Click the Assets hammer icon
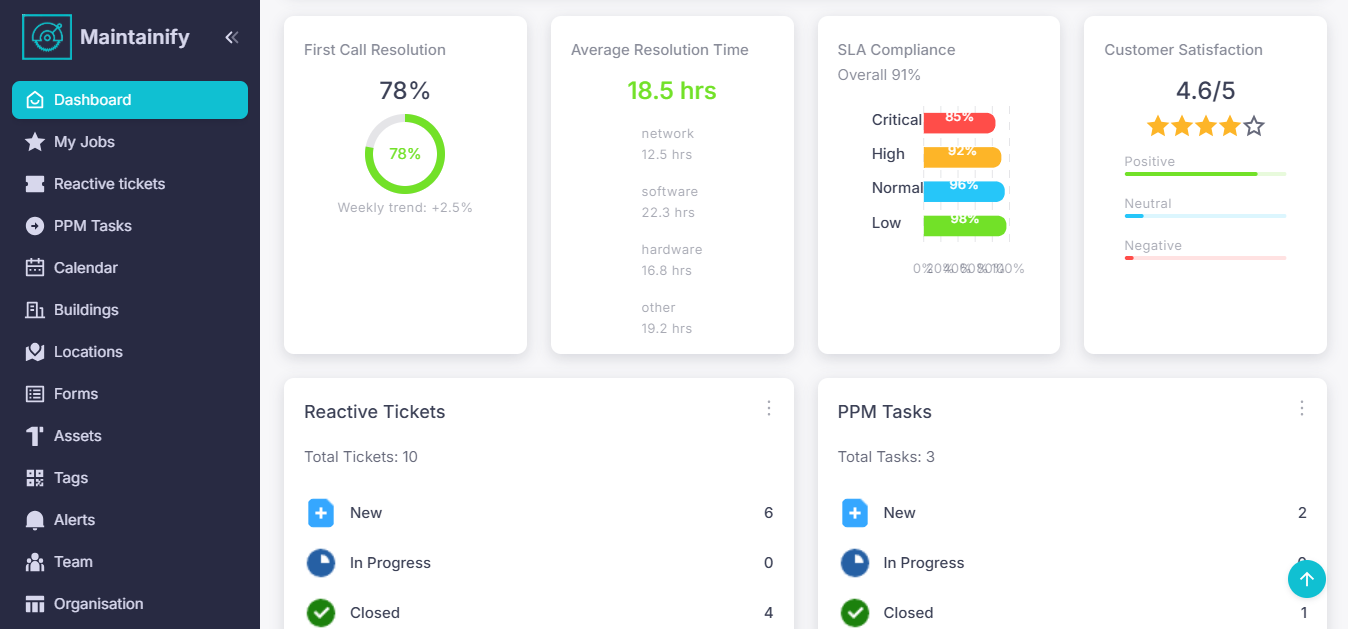This screenshot has width=1348, height=629. click(35, 436)
